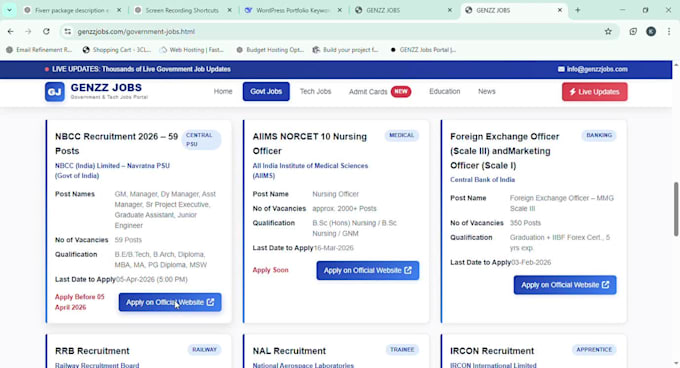This screenshot has width=680, height=368.
Task: Open Shopping Cart bookmark
Action: click(117, 50)
